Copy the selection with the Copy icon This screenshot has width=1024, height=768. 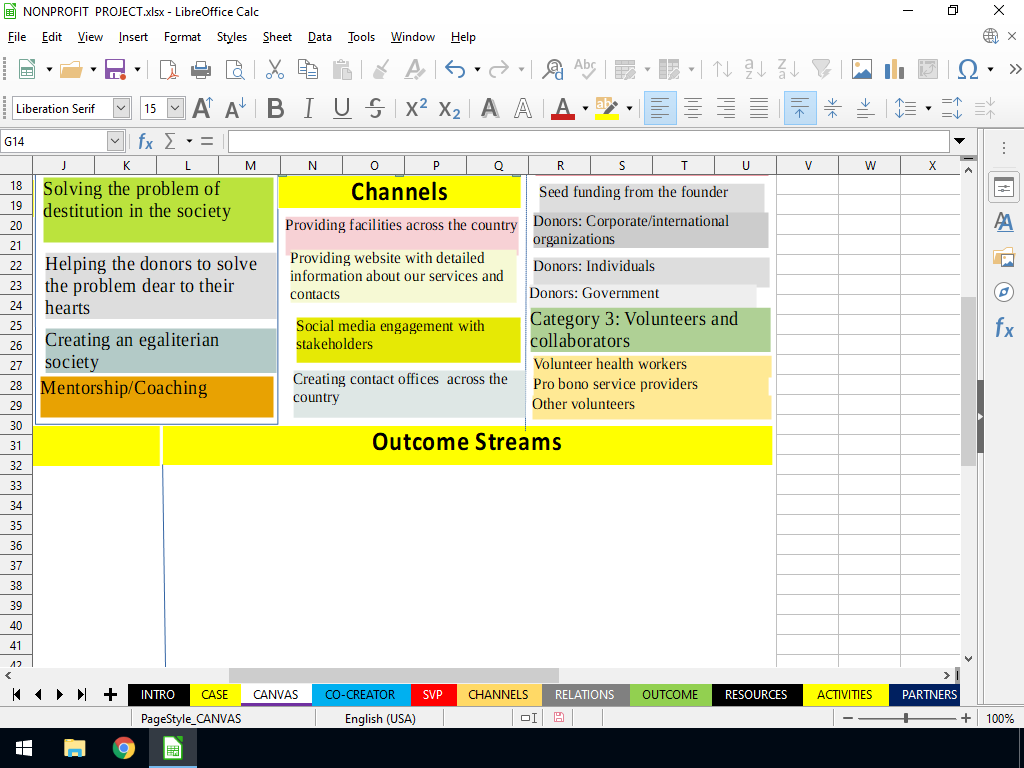click(308, 69)
